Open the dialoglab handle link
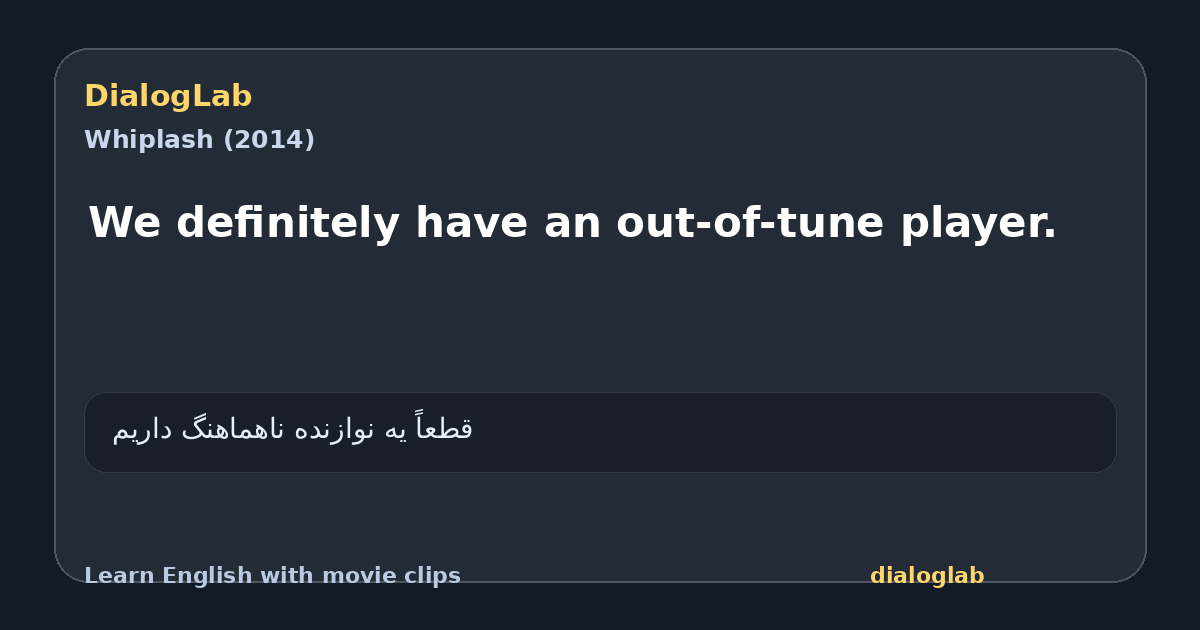1200x630 pixels. (927, 576)
